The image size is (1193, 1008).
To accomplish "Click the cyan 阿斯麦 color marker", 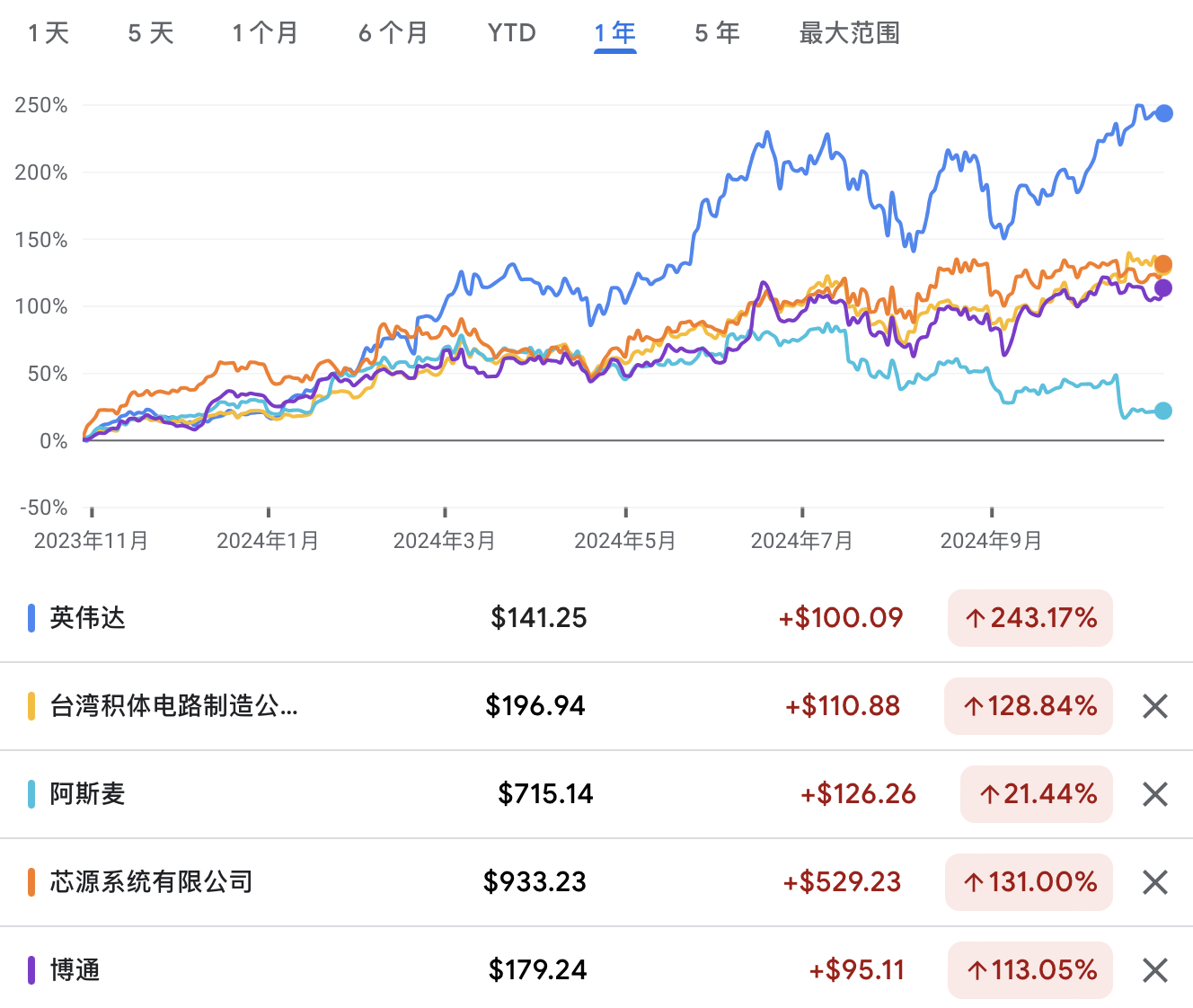I will click(x=31, y=794).
